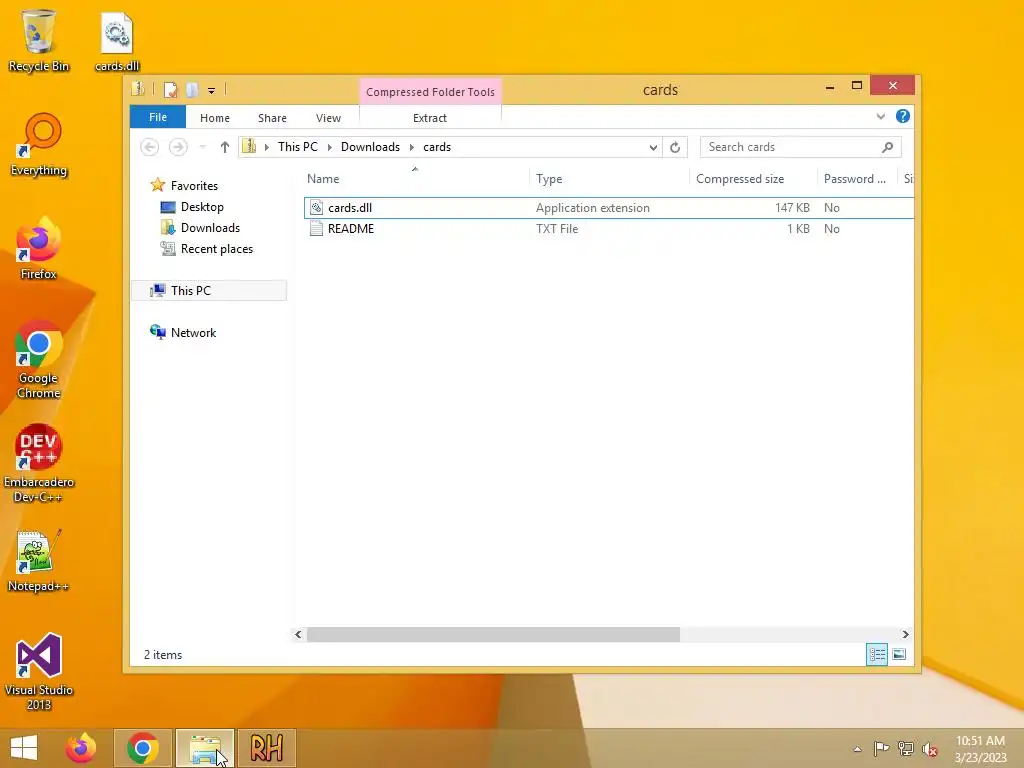
Task: Click the Back navigation arrow
Action: click(x=150, y=147)
